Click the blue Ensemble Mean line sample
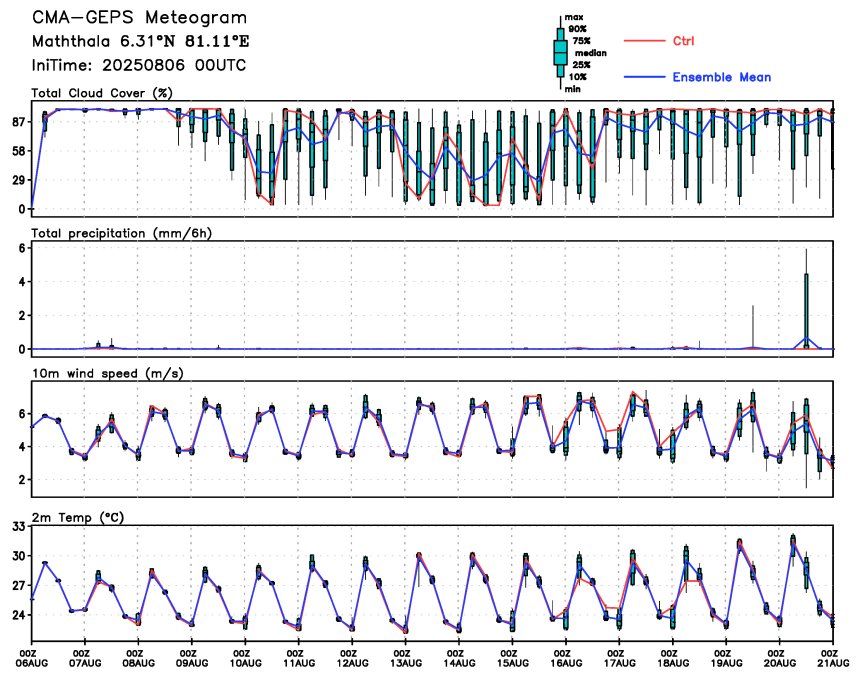 [644, 77]
